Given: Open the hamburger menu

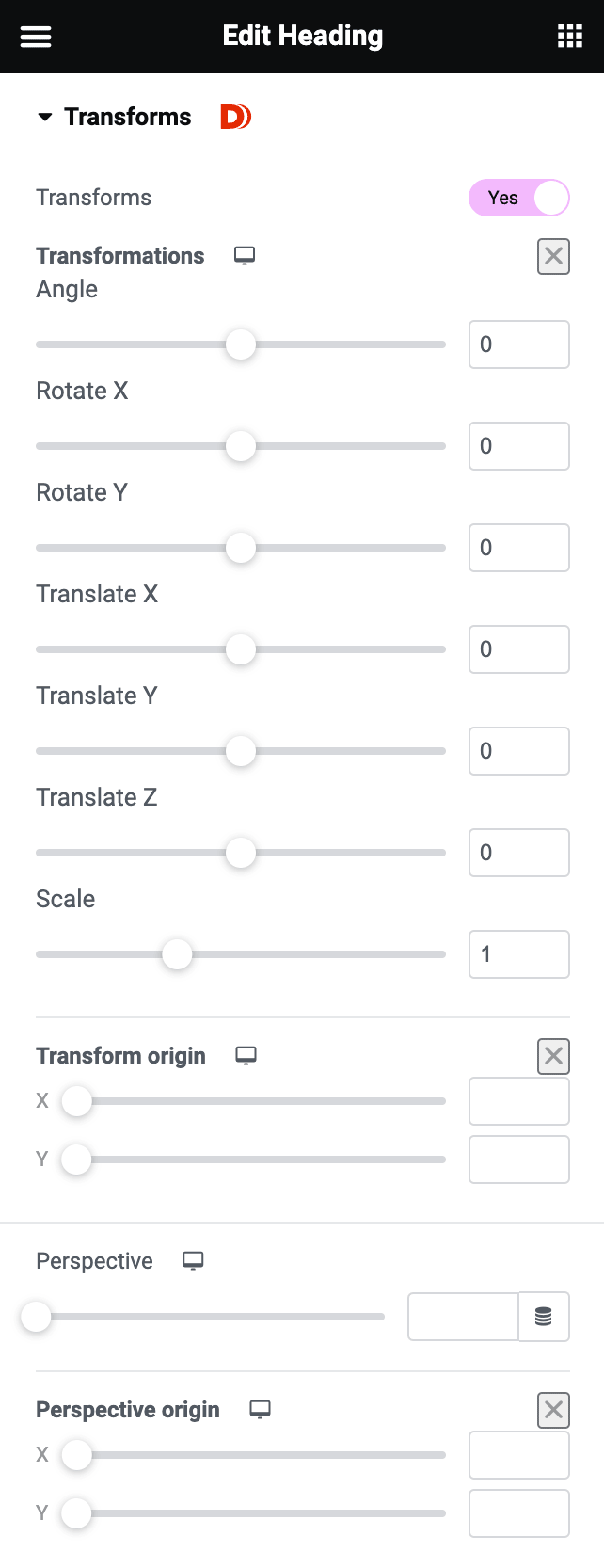Looking at the screenshot, I should pos(36,37).
